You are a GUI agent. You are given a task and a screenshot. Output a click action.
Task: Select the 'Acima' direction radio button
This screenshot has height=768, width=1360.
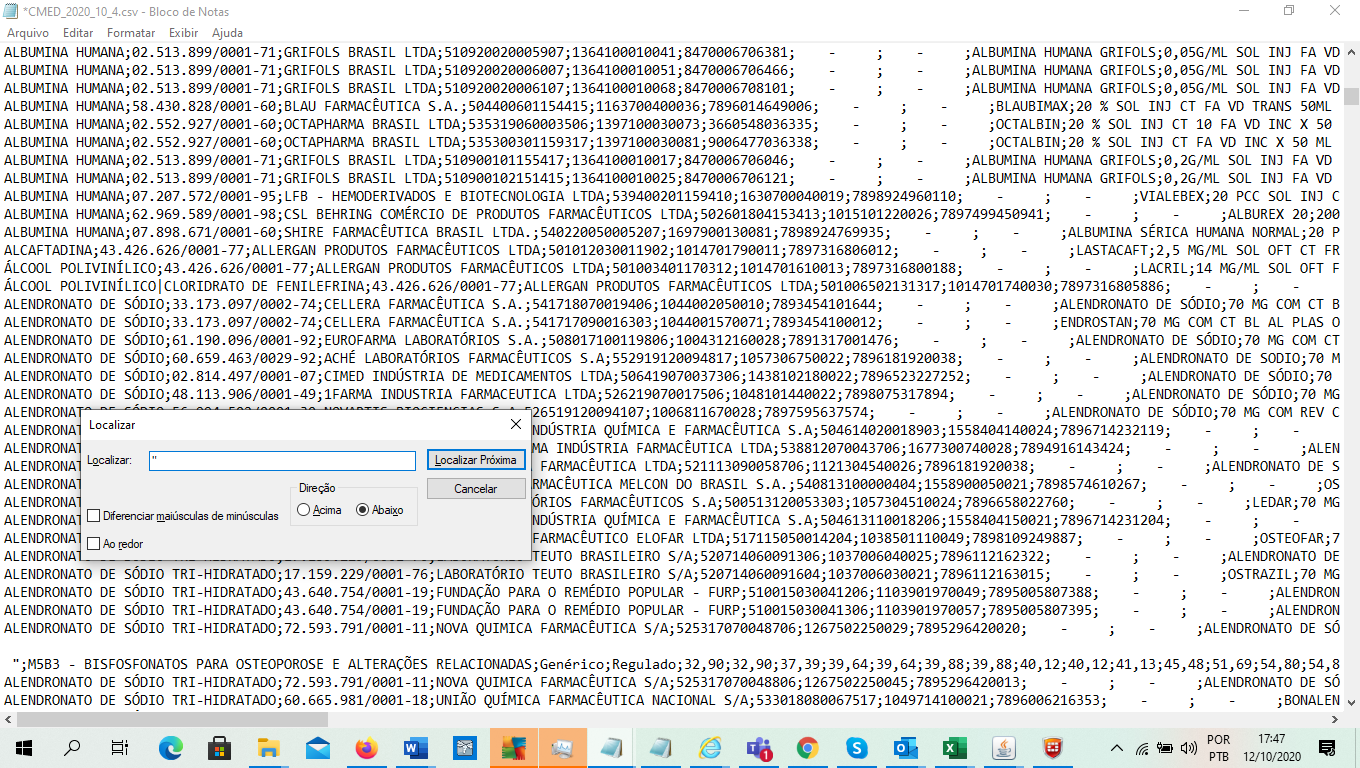coord(304,510)
